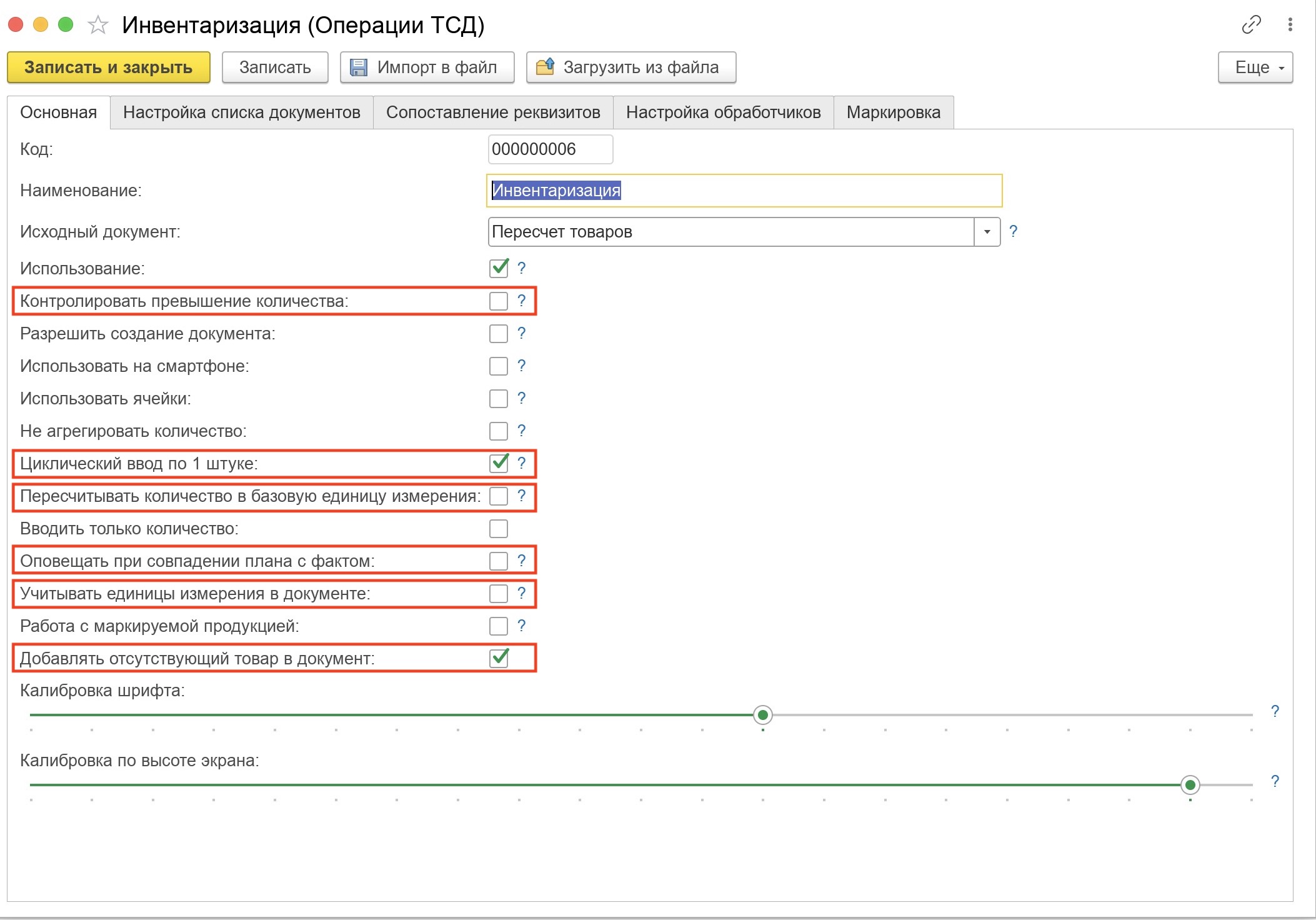Viewport: 1316px width, 920px height.
Task: Enable Разрешить создание документа checkbox
Action: coord(499,334)
